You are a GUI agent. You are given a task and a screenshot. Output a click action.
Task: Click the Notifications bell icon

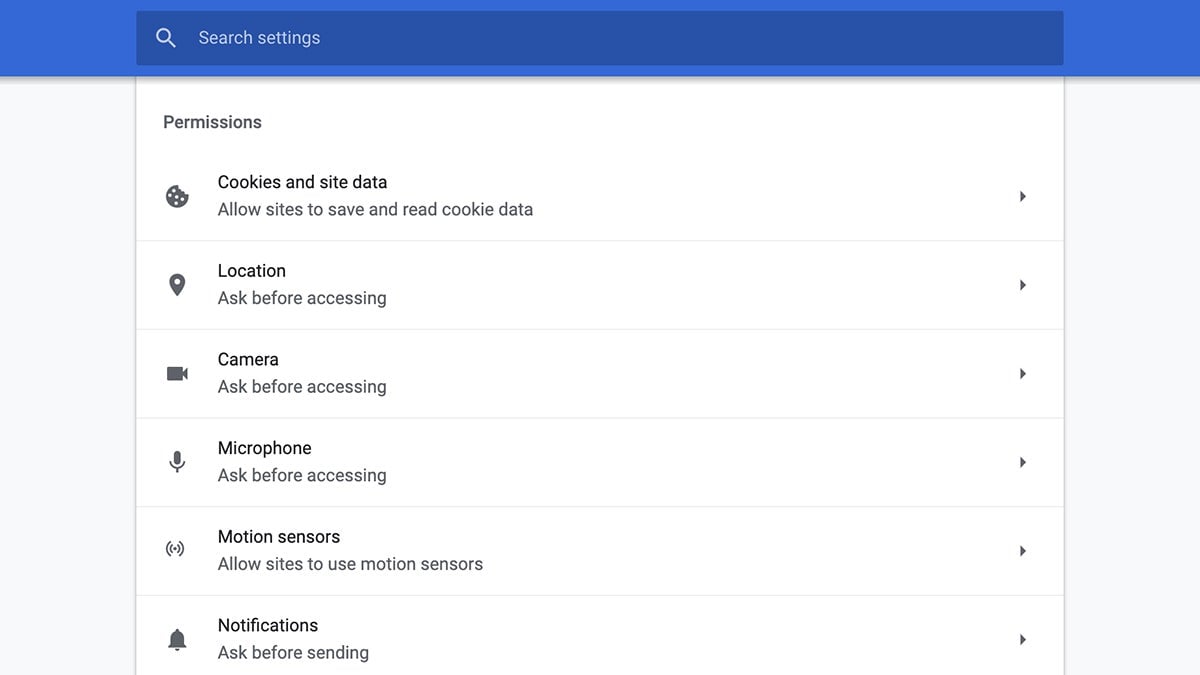[177, 639]
